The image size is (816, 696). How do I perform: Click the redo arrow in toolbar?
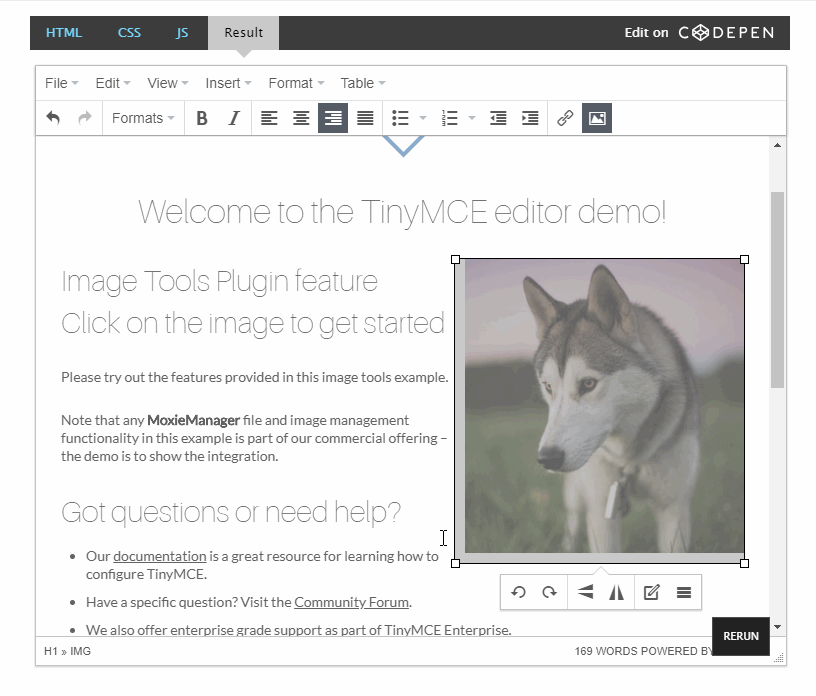pyautogui.click(x=85, y=118)
